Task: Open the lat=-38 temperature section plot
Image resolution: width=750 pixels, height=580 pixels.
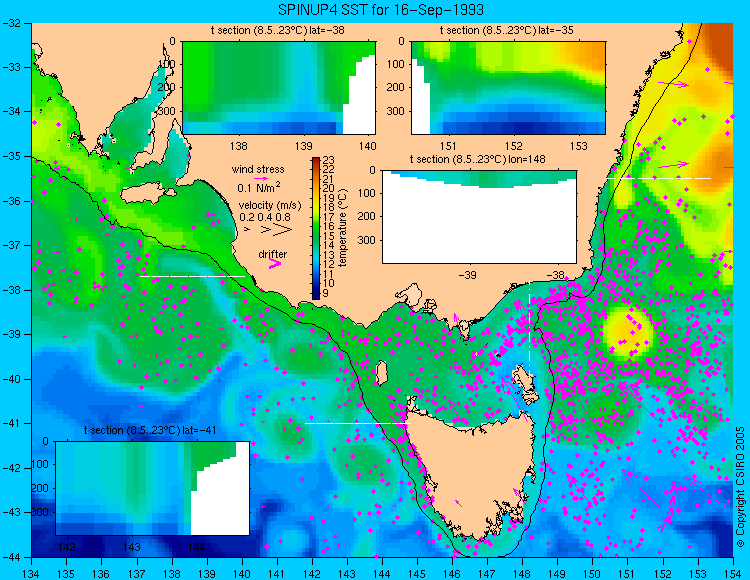Action: [279, 88]
